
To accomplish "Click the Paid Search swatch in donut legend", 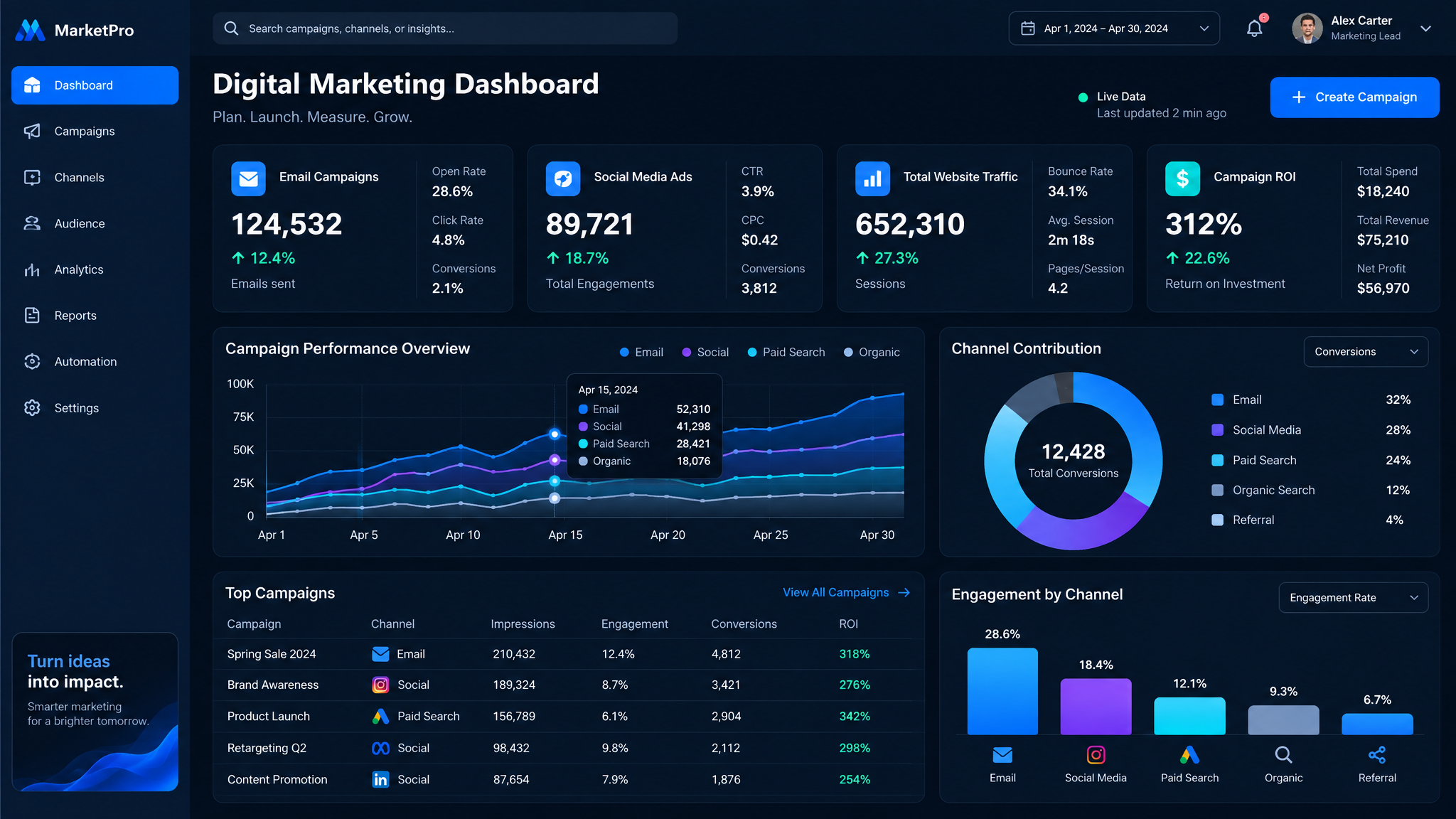I will coord(1217,460).
